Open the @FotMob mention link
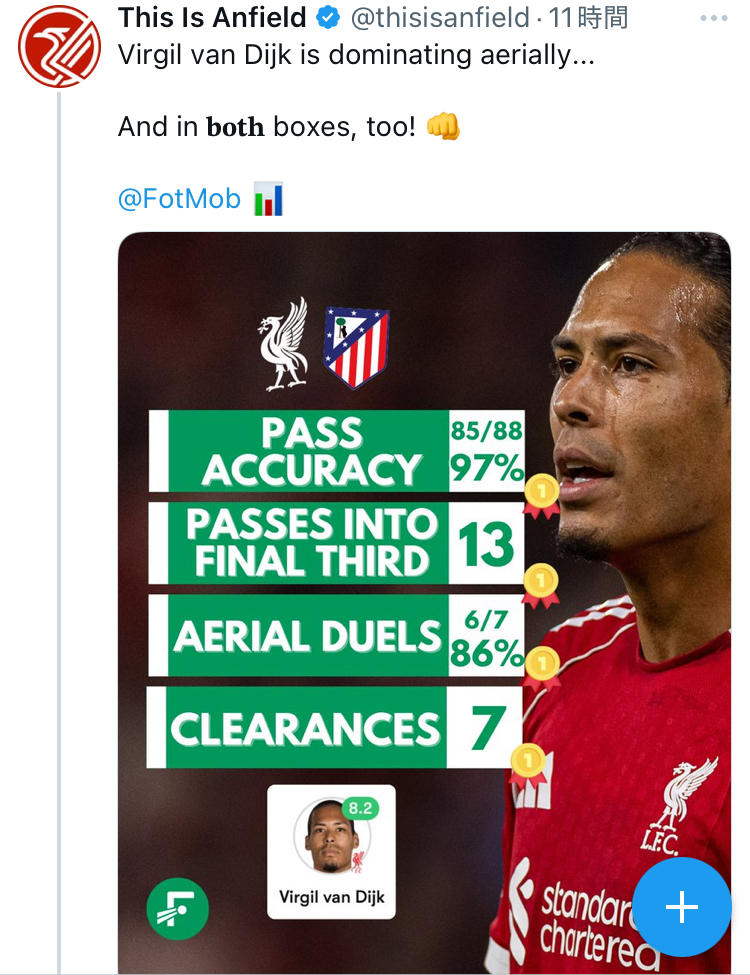This screenshot has height=975, width=750. tap(179, 199)
